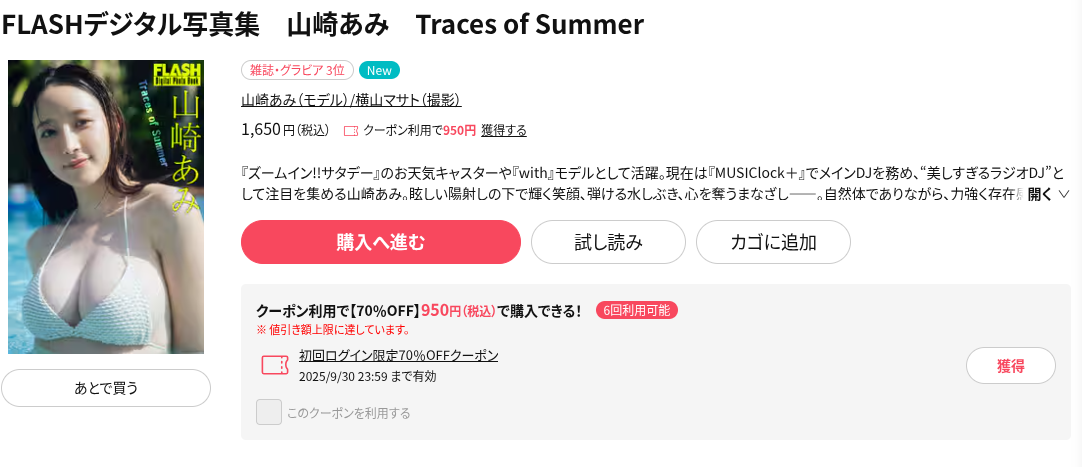Image resolution: width=1082 pixels, height=467 pixels.
Task: Click the 6回利用可能 red badge
Action: click(x=637, y=310)
